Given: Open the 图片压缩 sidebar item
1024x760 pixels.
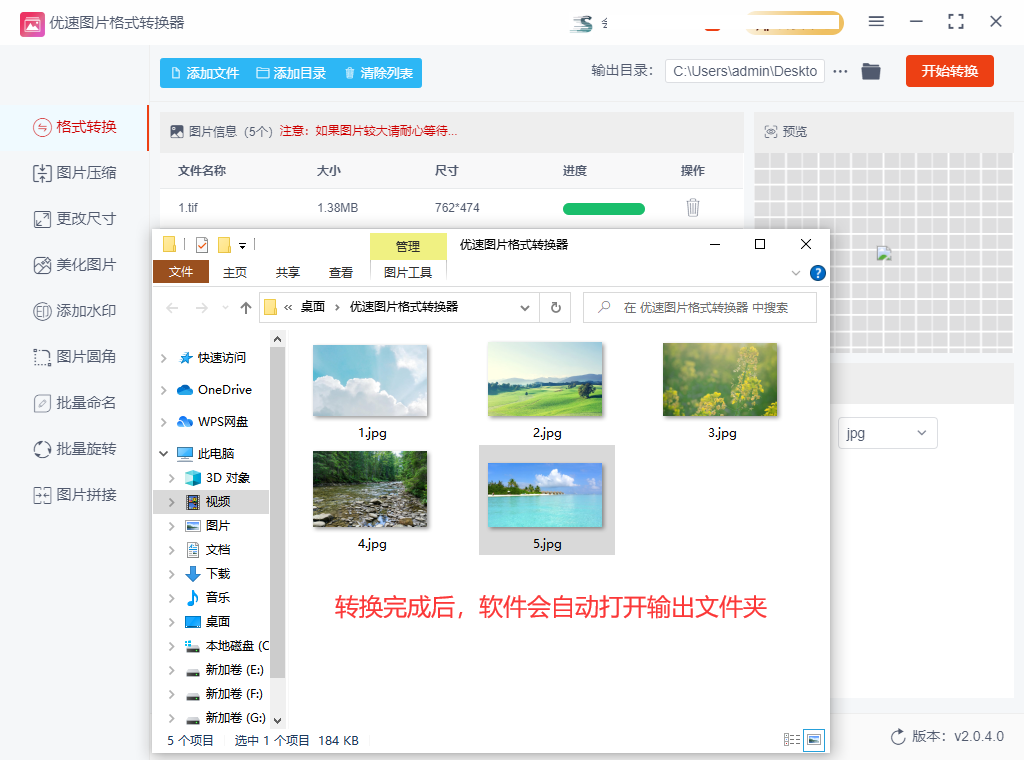Looking at the screenshot, I should click(74, 173).
